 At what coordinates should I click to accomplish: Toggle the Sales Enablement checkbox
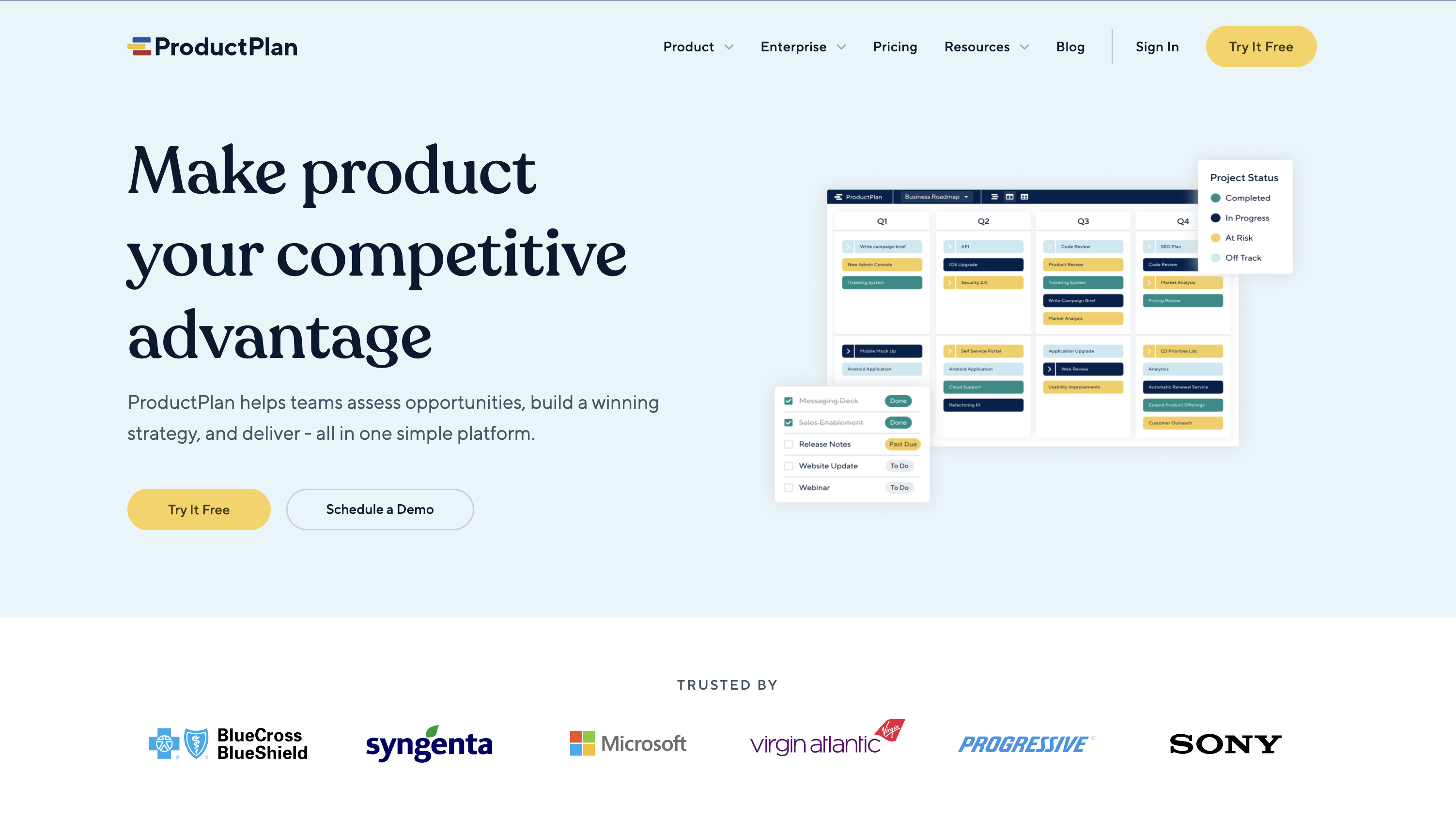click(789, 422)
